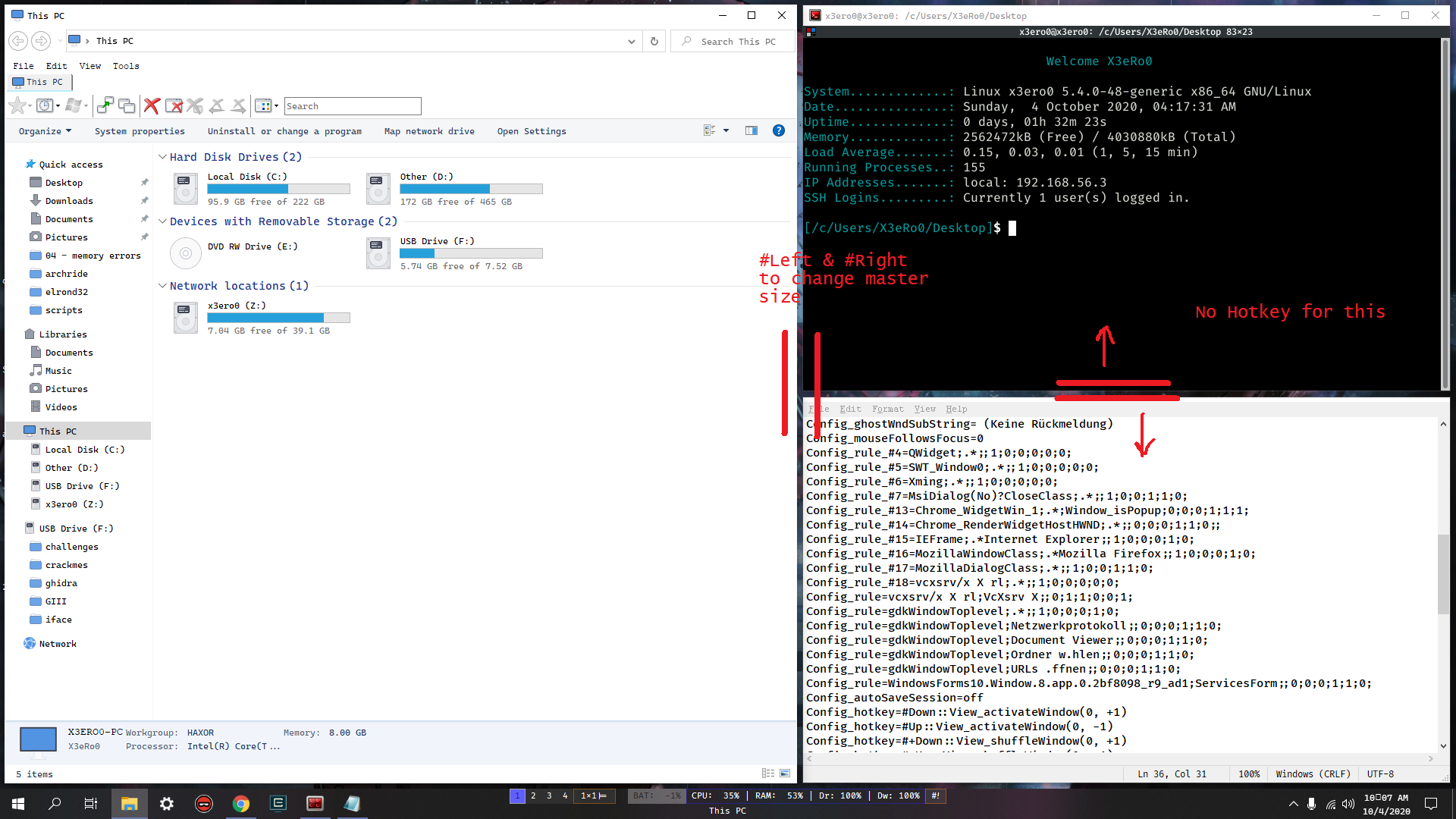
Task: Open the View menu in Explorer
Action: click(x=89, y=66)
